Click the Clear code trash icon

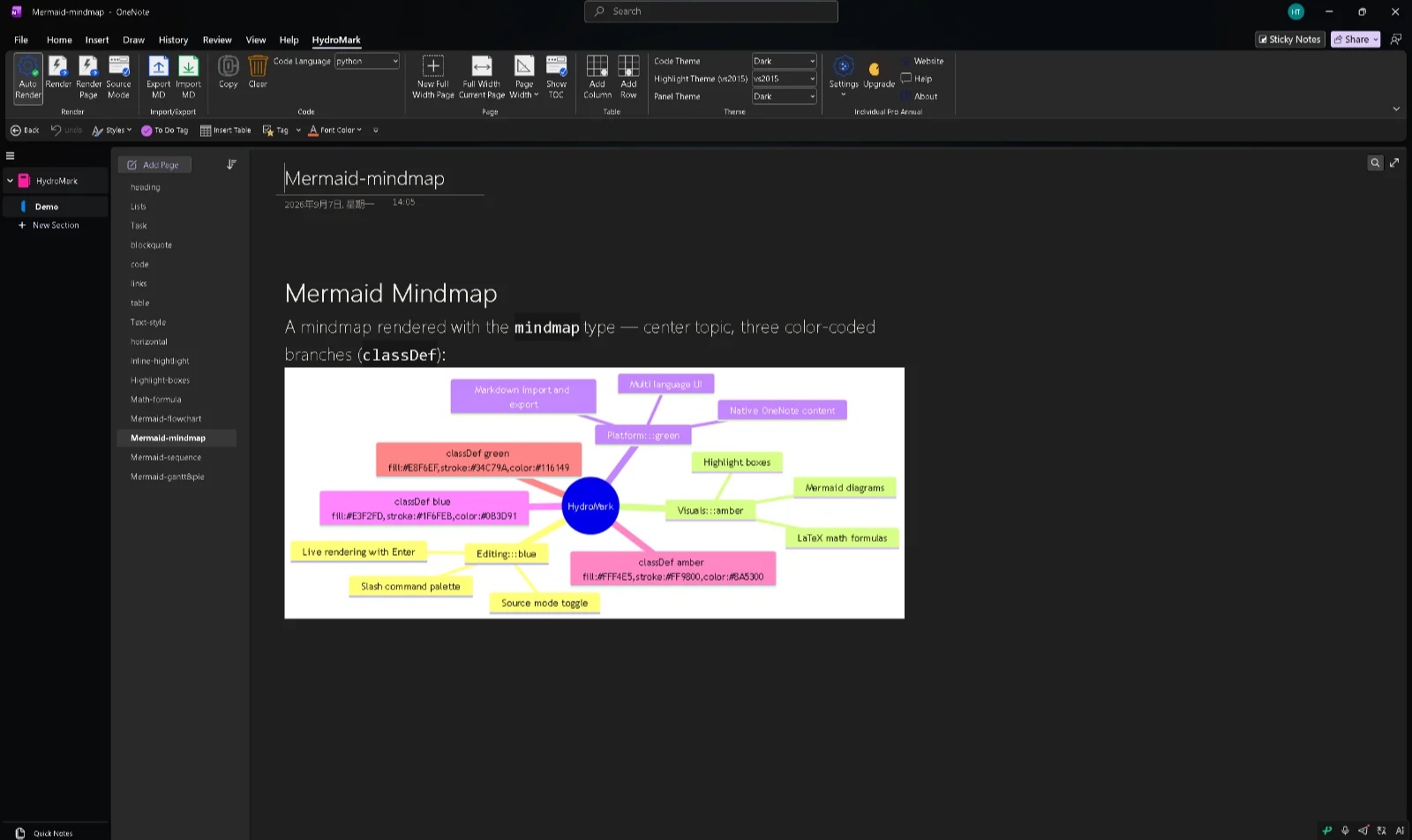(x=258, y=72)
